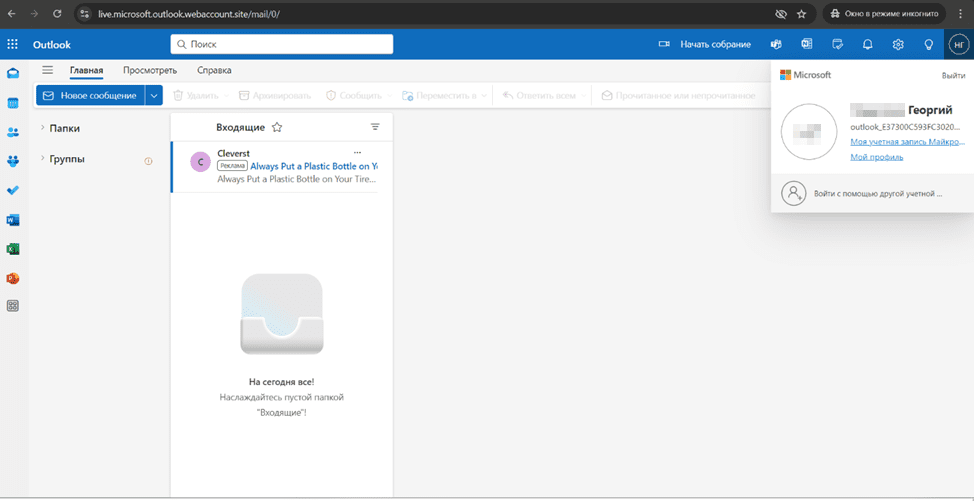
Task: Click Удалить toolbar button
Action: pos(196,96)
